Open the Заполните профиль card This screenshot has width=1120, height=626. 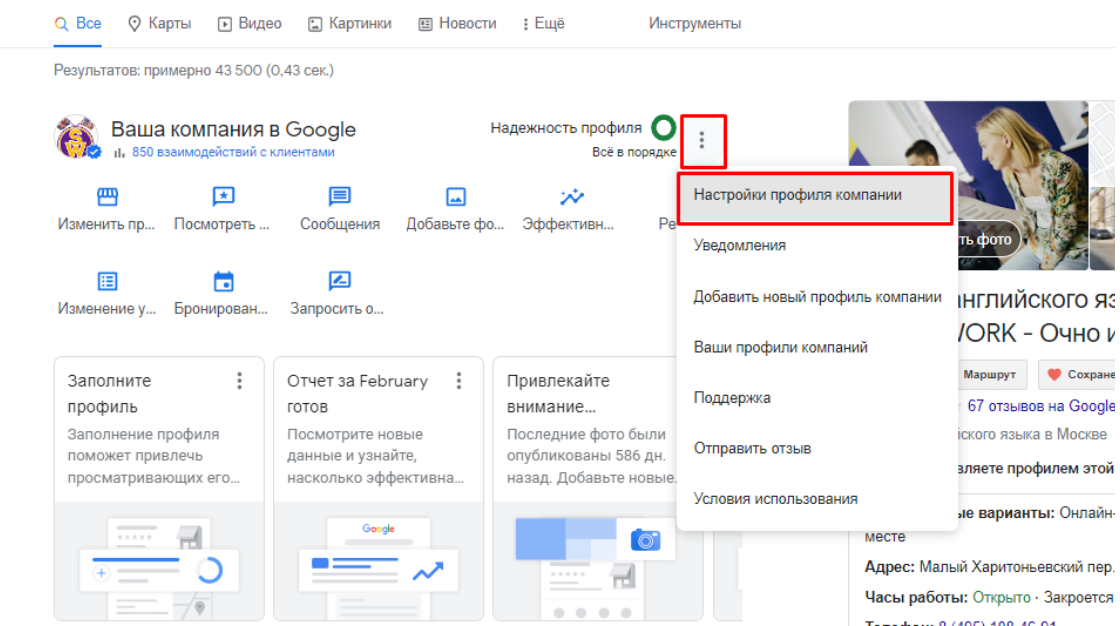(x=159, y=489)
